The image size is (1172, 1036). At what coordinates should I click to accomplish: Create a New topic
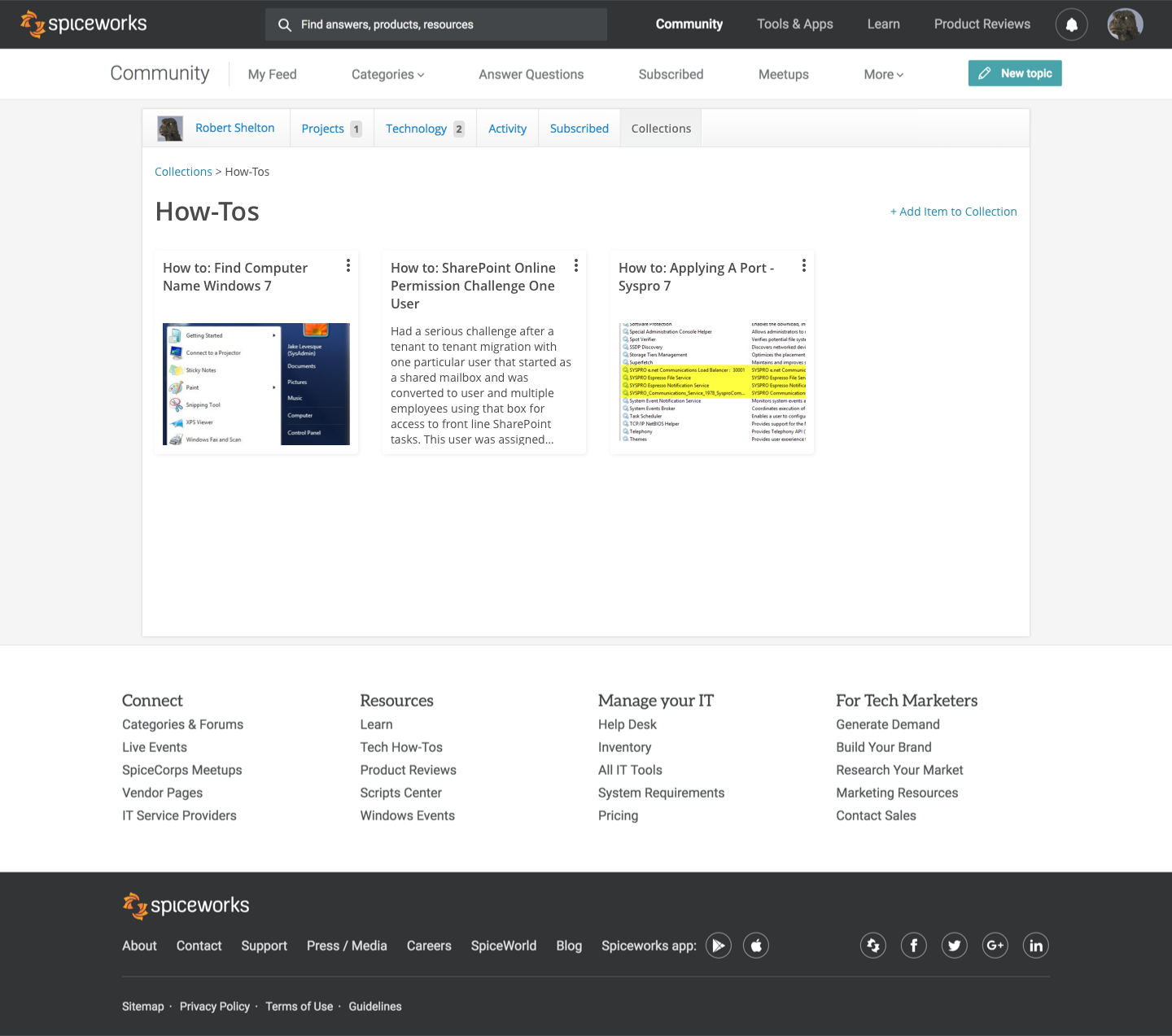pos(1015,73)
